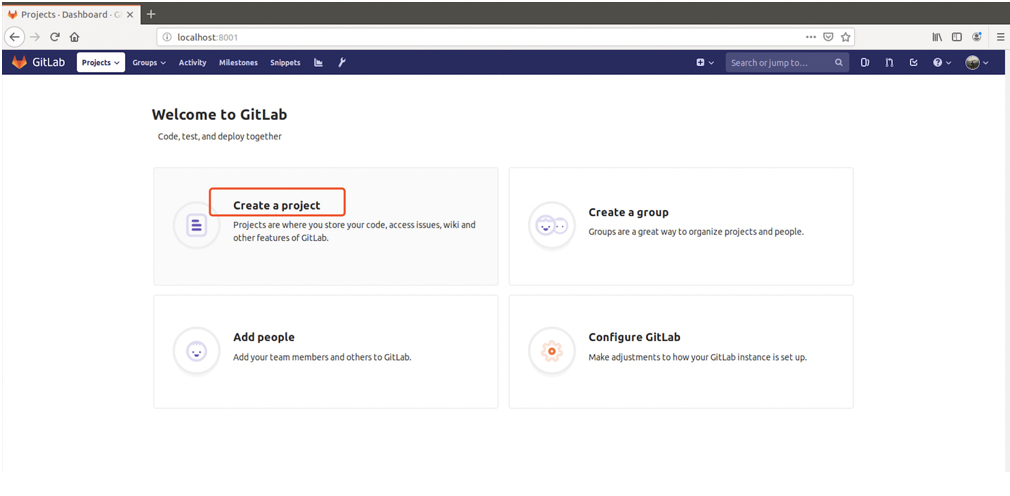
Task: Open the plus new item dropdown
Action: pyautogui.click(x=705, y=62)
